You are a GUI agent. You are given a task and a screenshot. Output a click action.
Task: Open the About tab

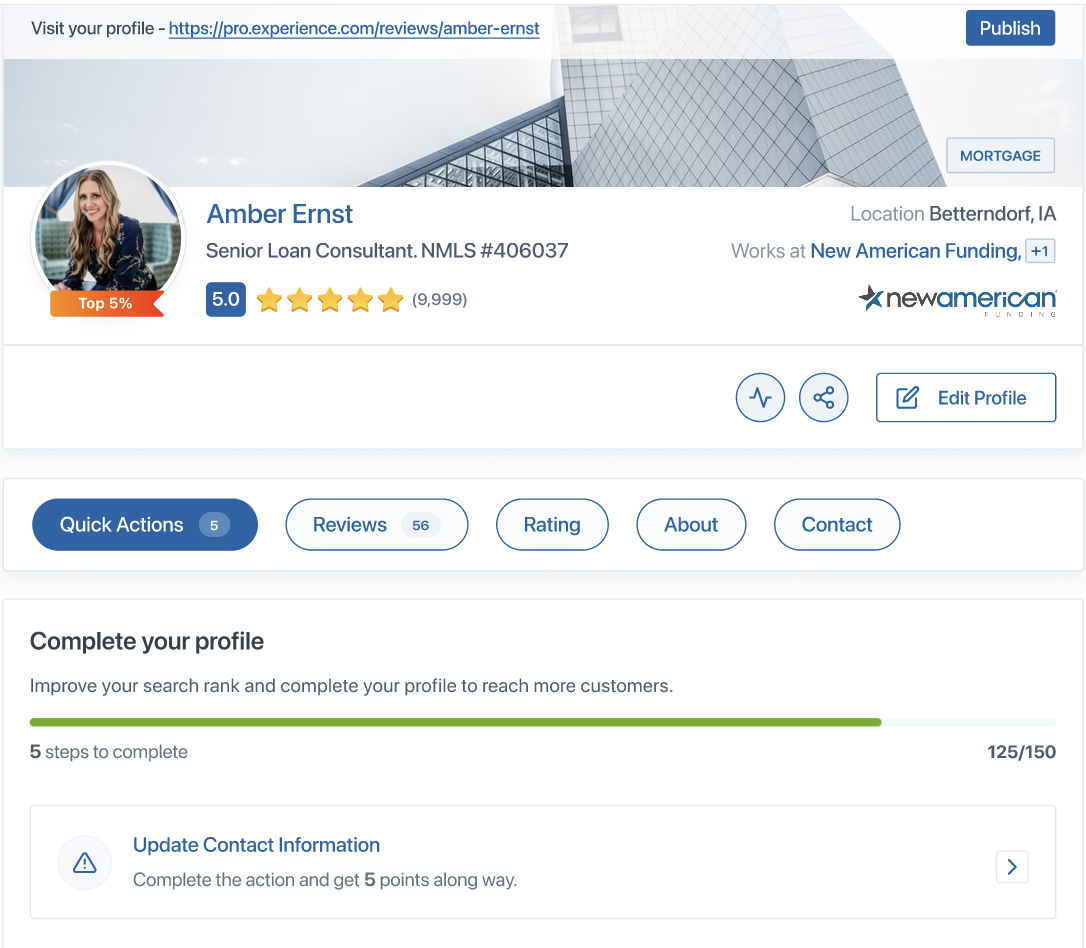691,525
